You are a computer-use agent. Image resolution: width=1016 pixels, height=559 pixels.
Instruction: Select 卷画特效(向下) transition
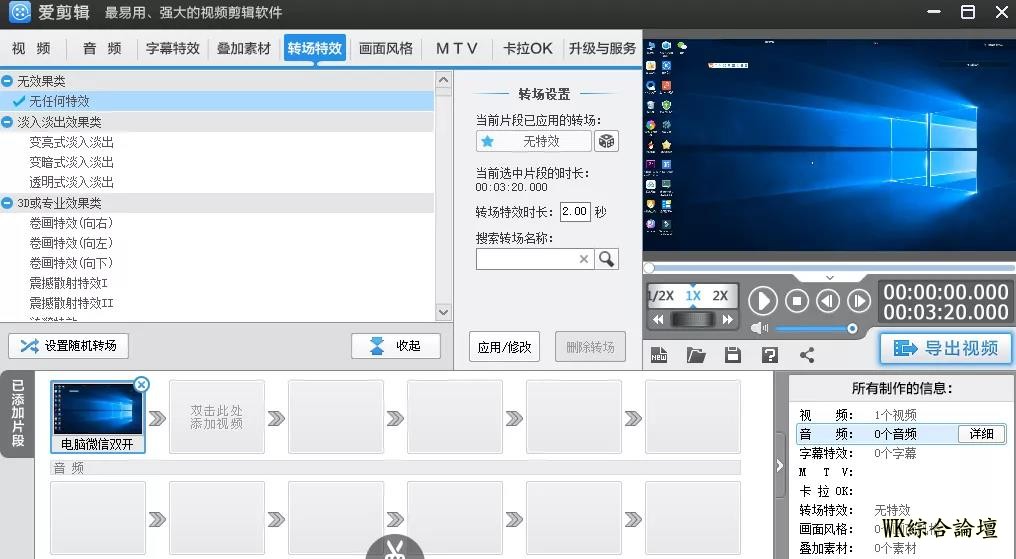71,263
